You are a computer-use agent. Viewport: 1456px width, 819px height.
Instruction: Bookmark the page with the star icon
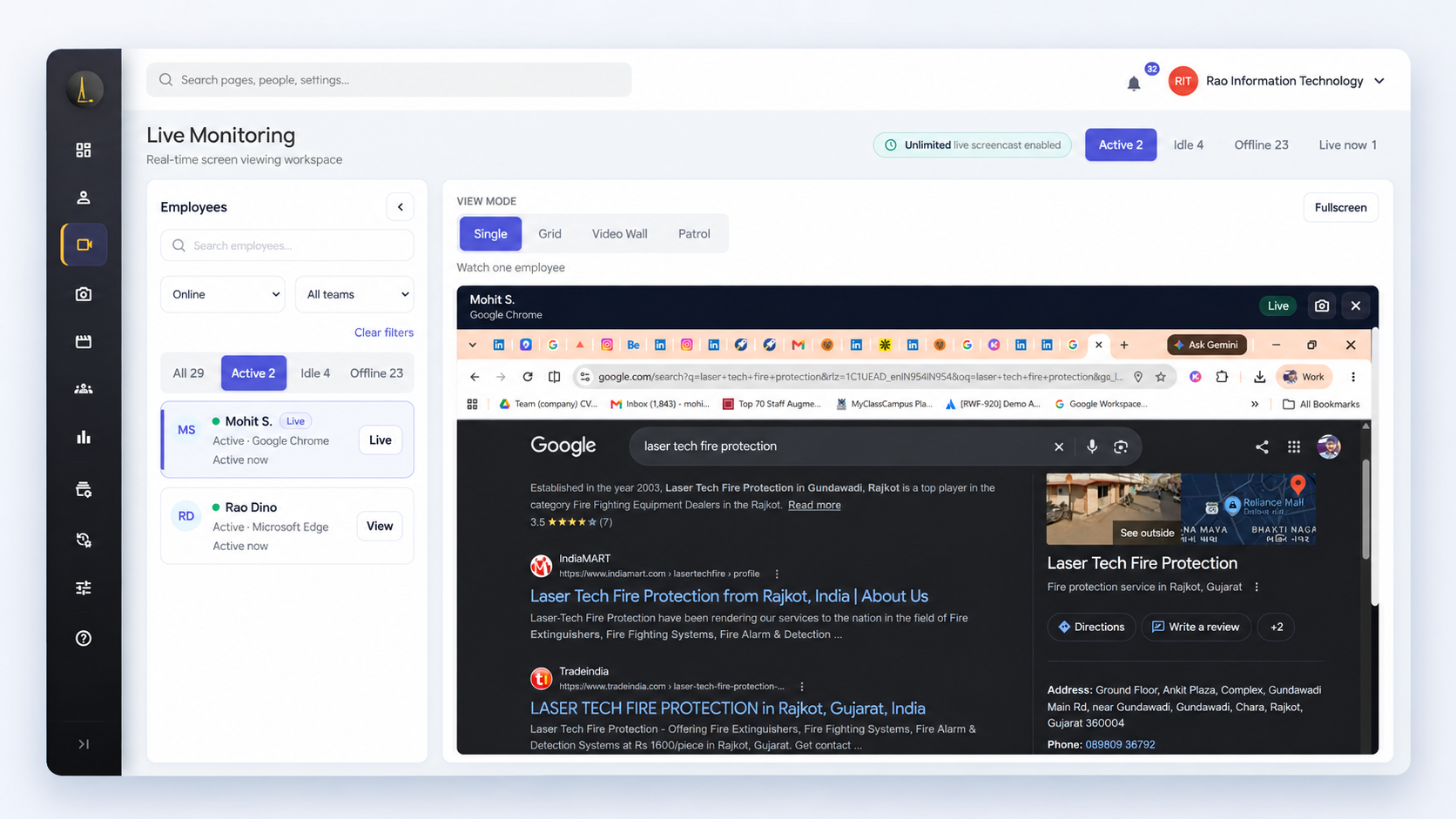pos(1161,377)
